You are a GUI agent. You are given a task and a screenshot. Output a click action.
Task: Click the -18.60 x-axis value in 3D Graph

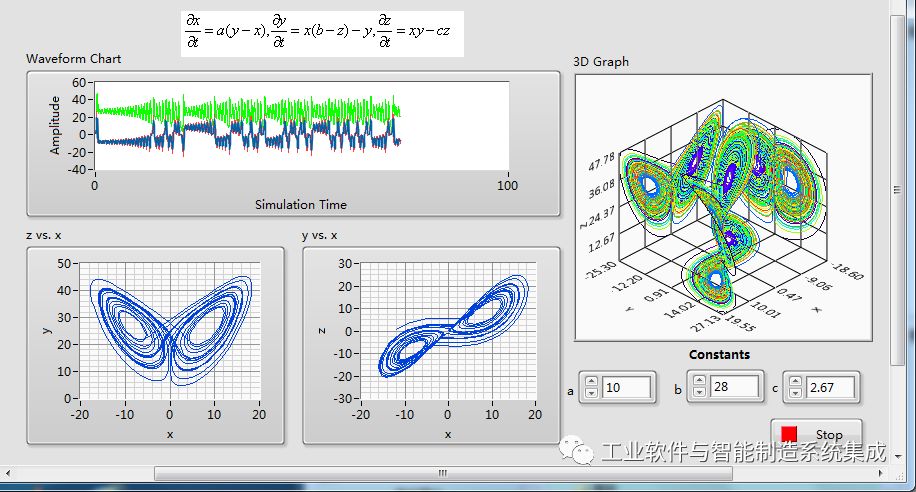pos(847,272)
